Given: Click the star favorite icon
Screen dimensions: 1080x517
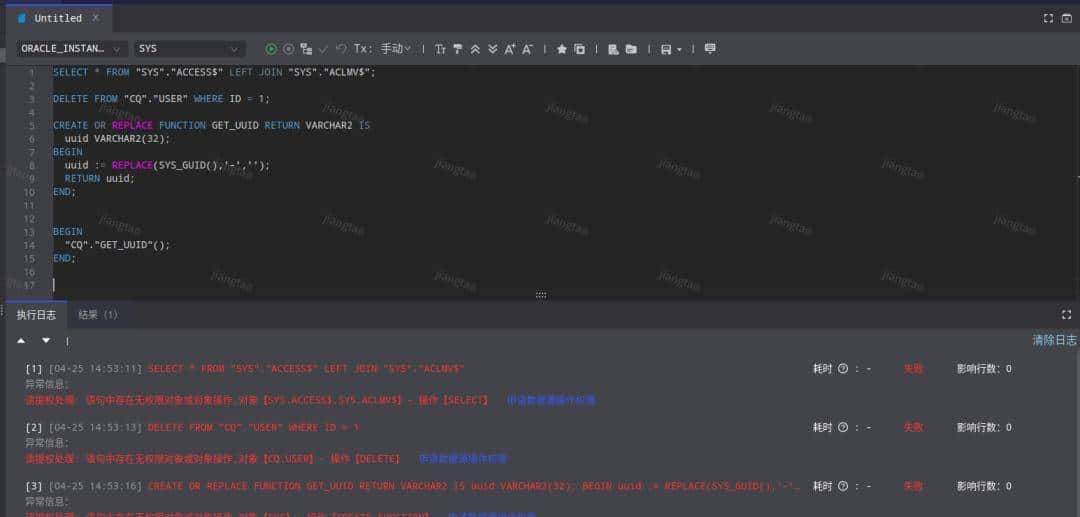Looking at the screenshot, I should [x=561, y=49].
